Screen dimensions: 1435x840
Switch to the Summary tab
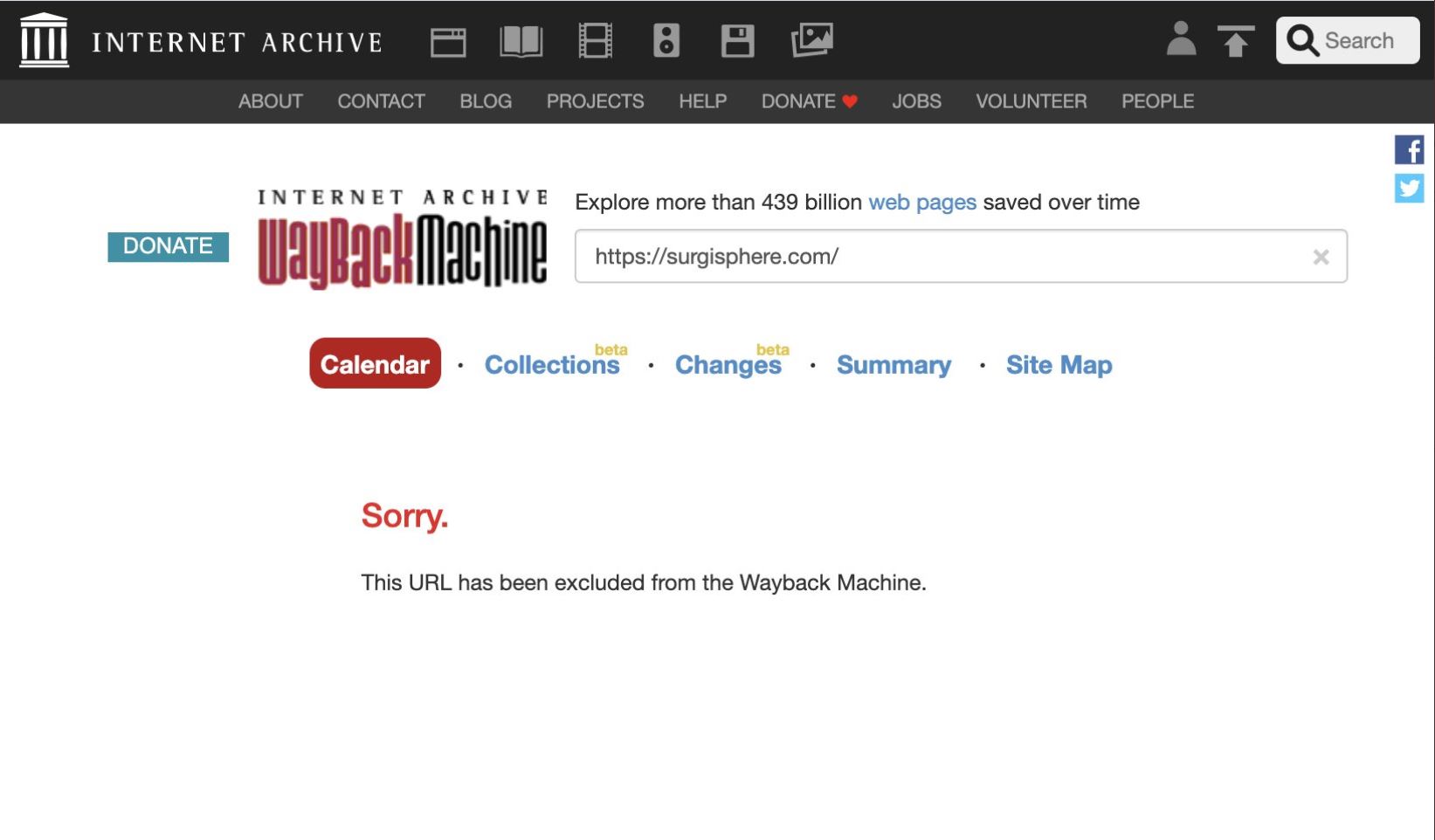click(893, 364)
